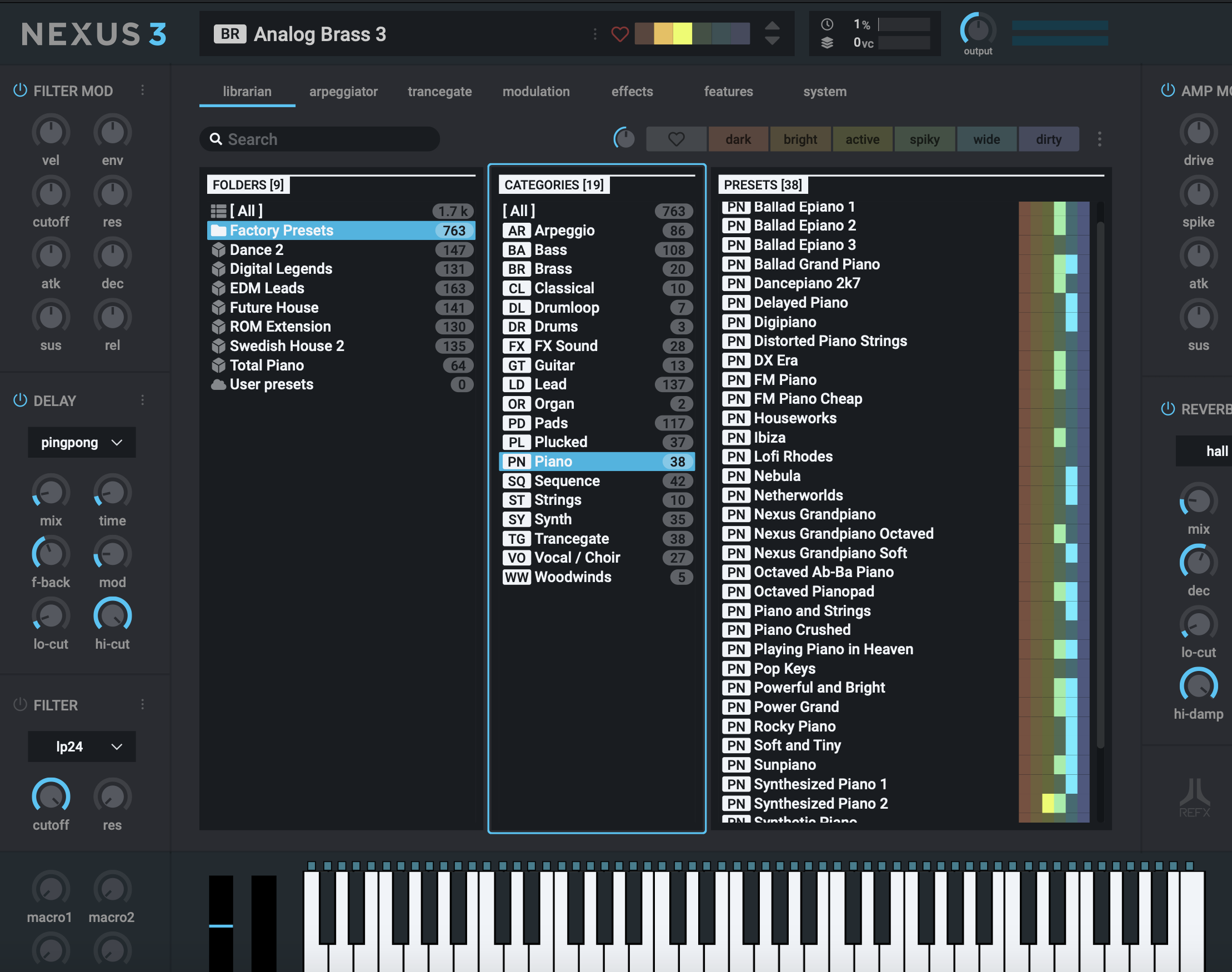This screenshot has height=972, width=1232.
Task: Click the reverb hi-damp knob
Action: pyautogui.click(x=1199, y=686)
